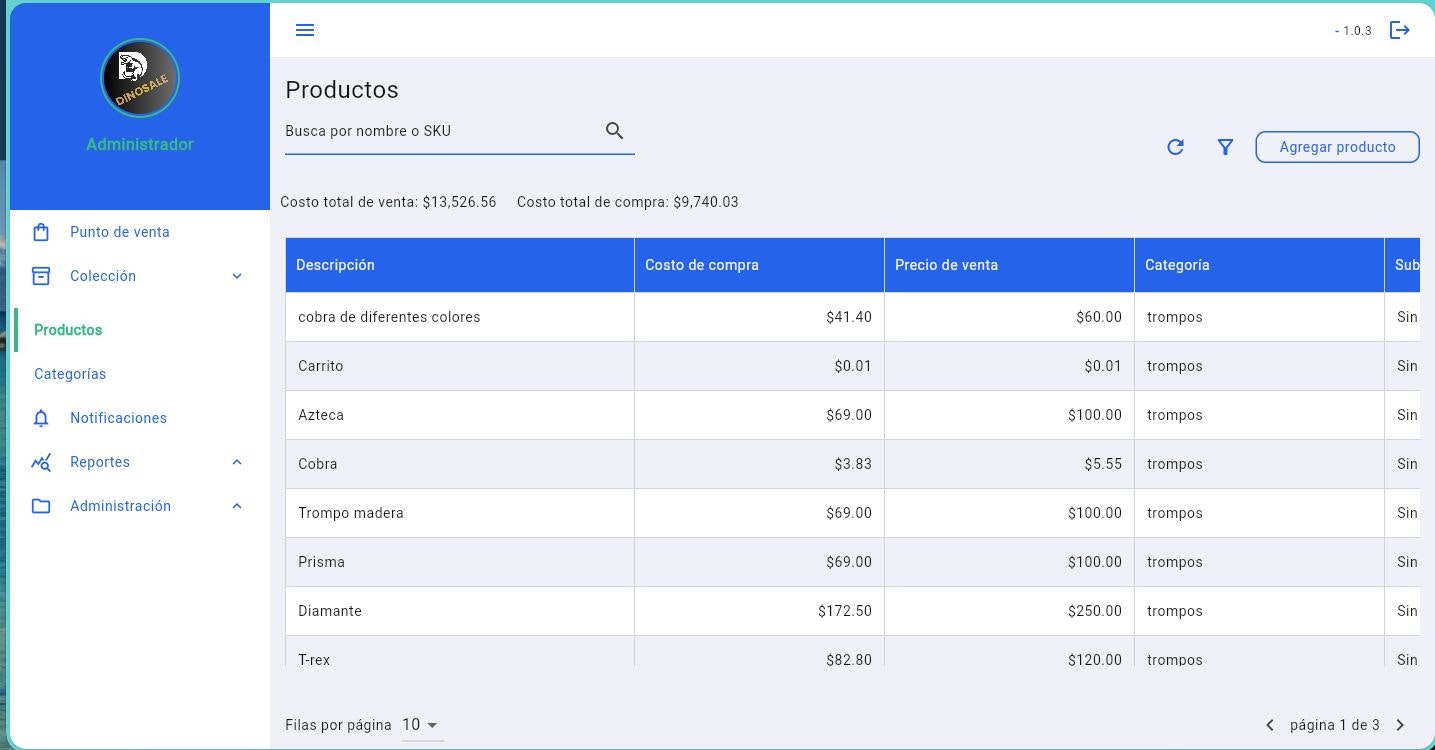1435x750 pixels.
Task: Sort by Costo de compra column header
Action: tap(702, 265)
